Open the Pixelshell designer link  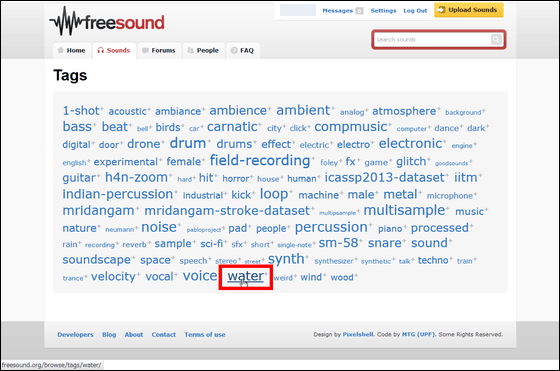click(x=358, y=335)
